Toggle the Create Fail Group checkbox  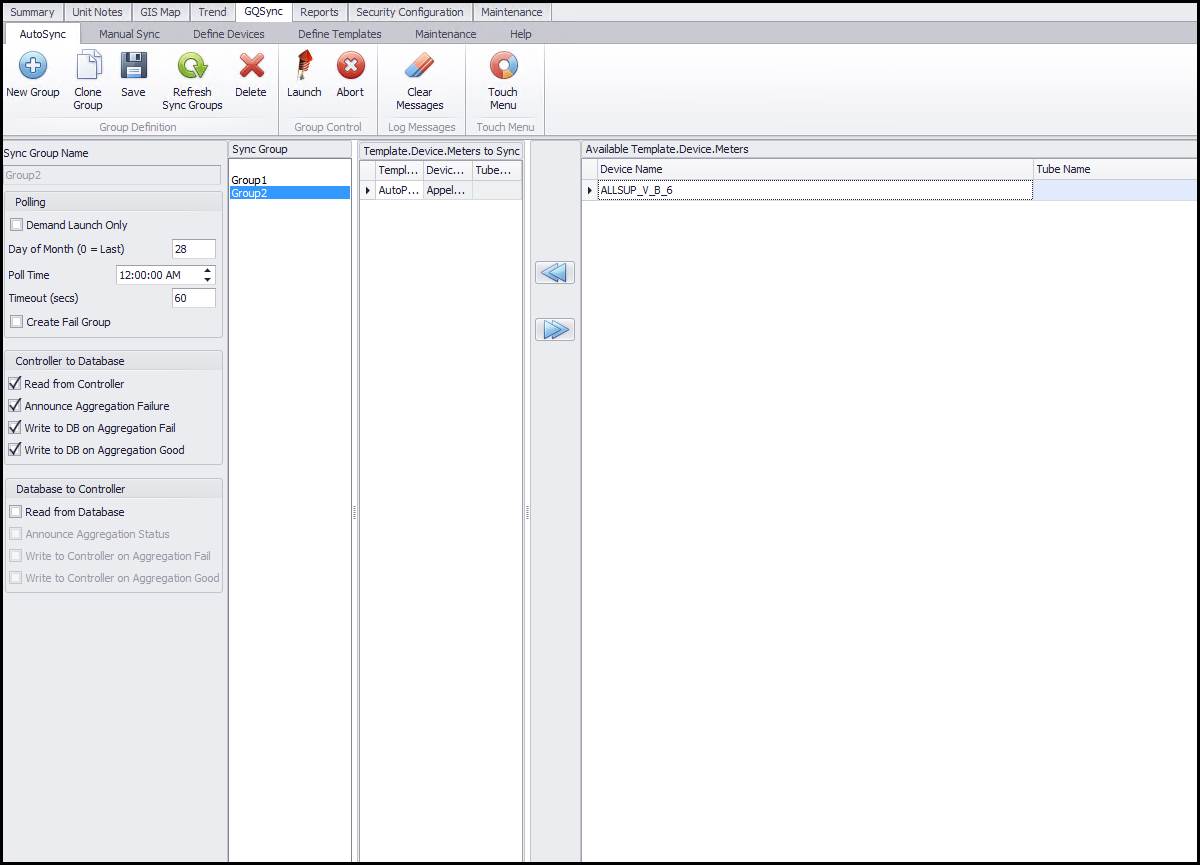(16, 322)
